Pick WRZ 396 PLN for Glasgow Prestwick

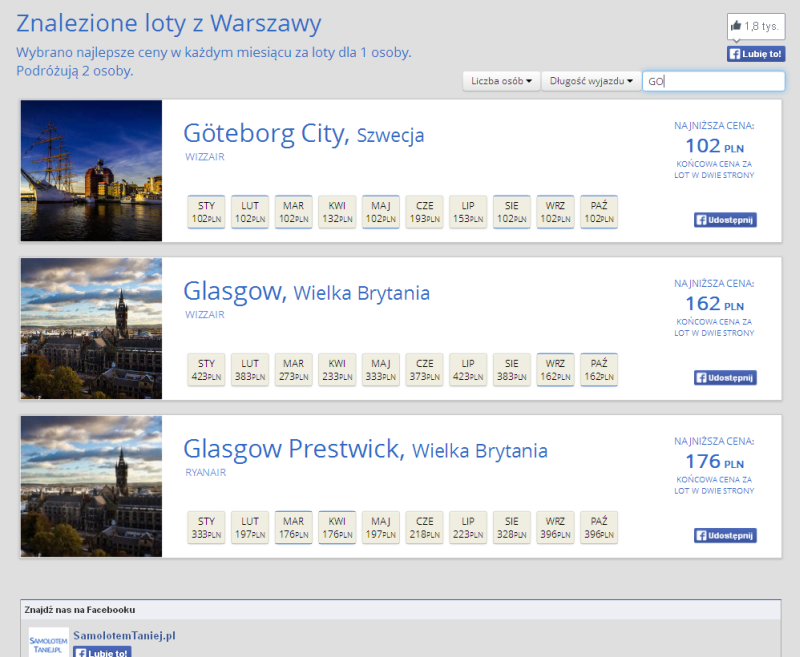pos(555,527)
